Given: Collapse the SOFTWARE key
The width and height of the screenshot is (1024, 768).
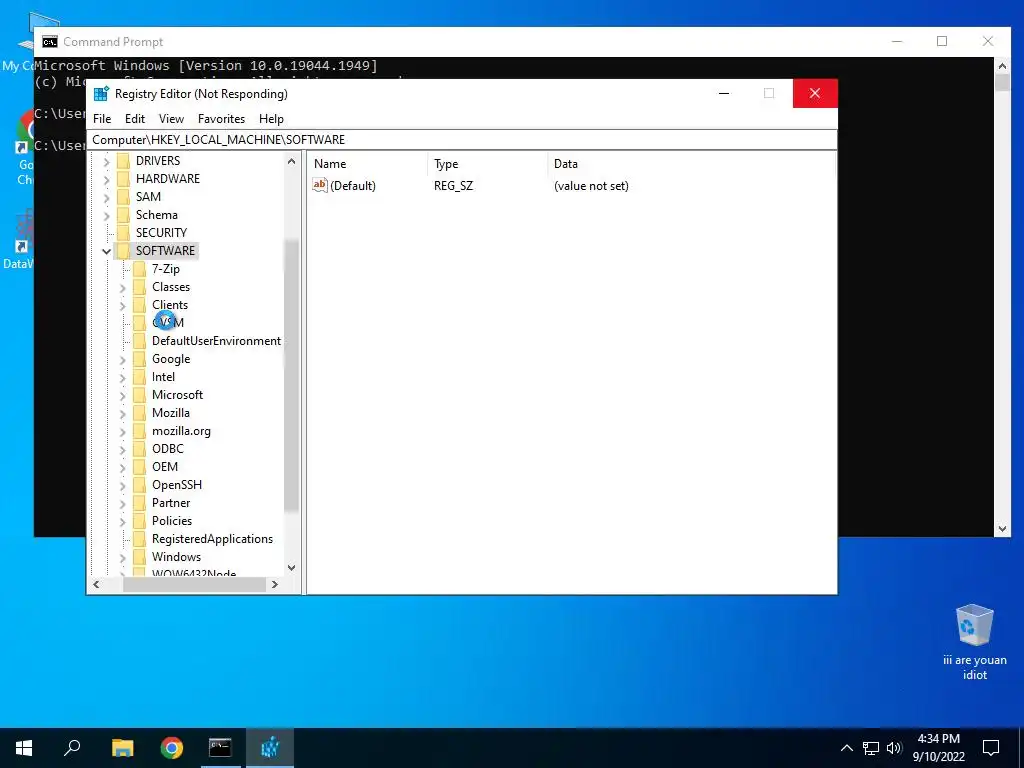Looking at the screenshot, I should coord(106,251).
